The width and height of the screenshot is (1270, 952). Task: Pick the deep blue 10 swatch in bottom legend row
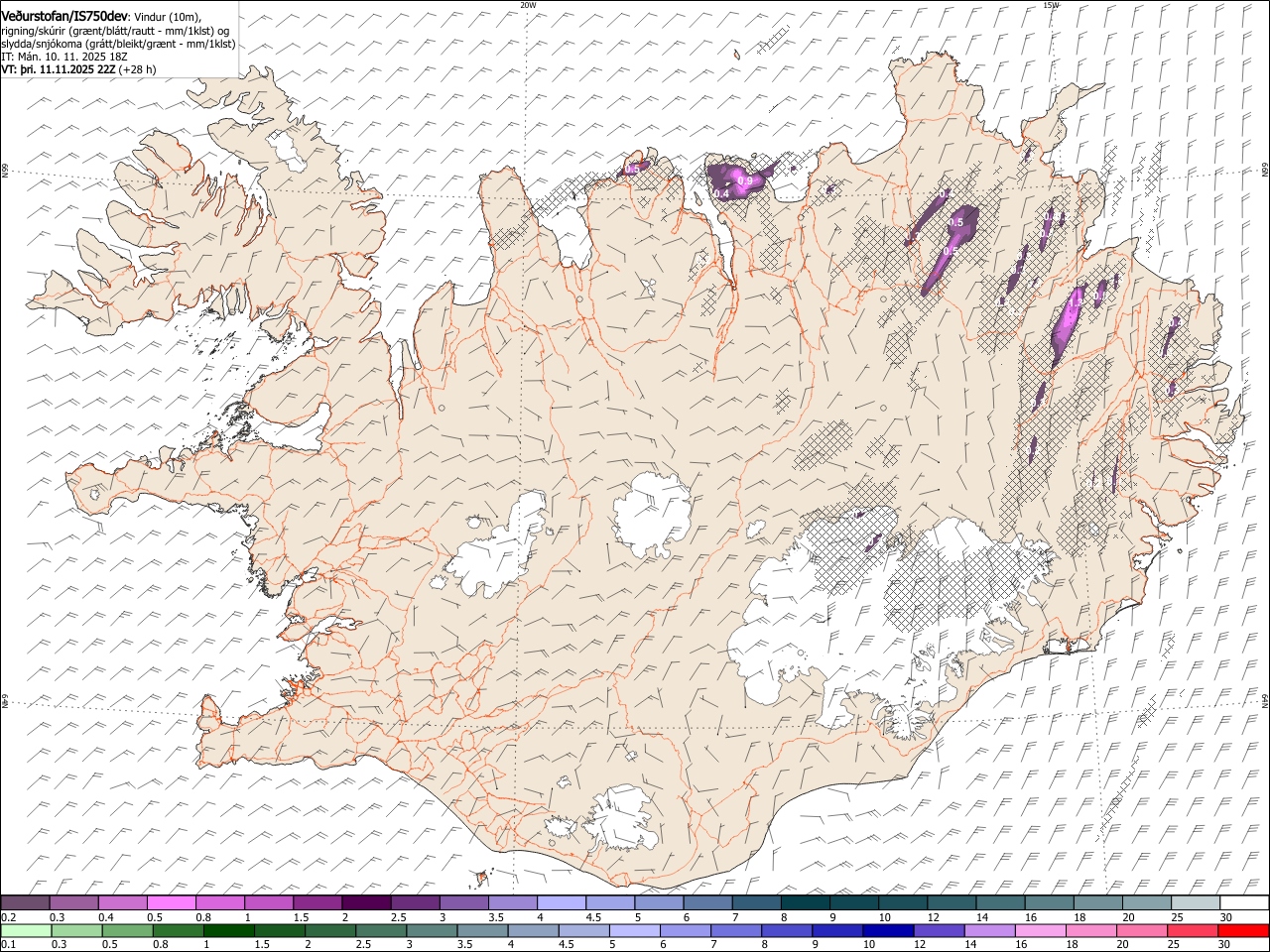[x=887, y=930]
